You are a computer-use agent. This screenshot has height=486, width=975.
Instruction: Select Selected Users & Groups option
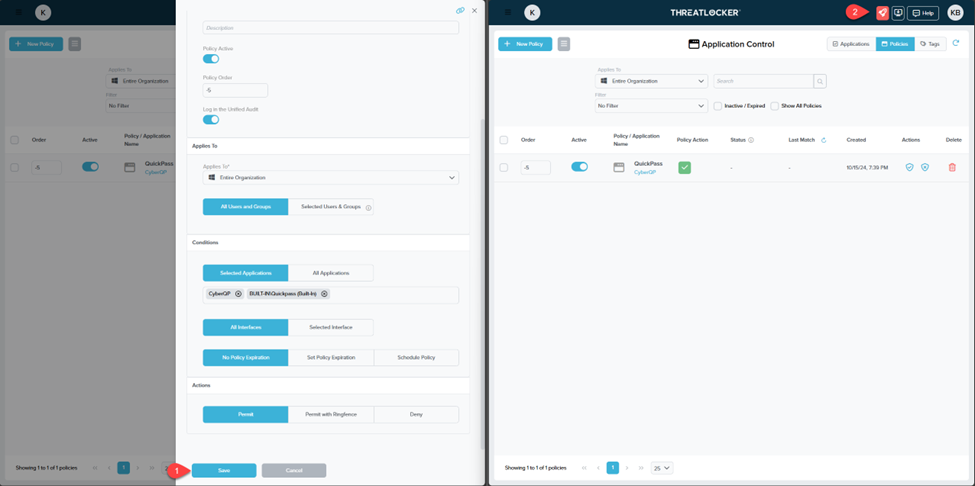tap(331, 206)
